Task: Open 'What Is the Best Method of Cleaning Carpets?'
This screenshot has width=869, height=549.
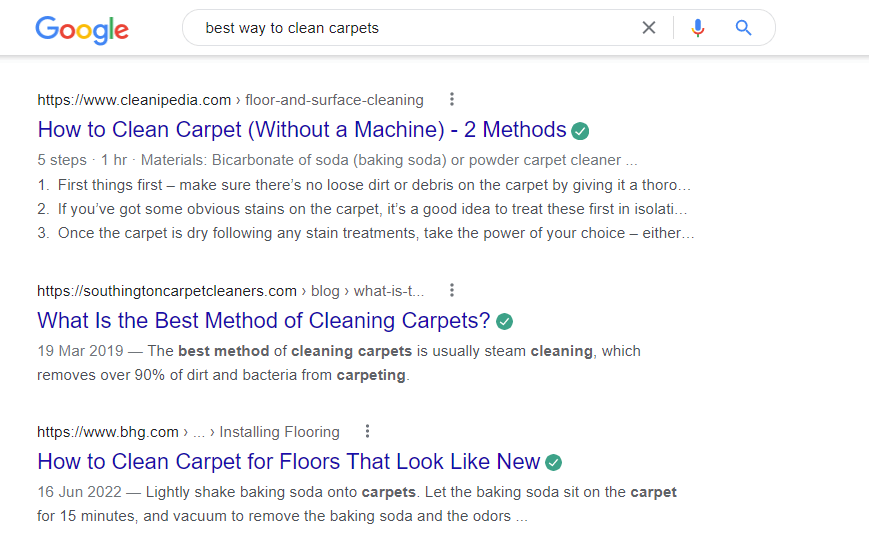Action: tap(264, 321)
